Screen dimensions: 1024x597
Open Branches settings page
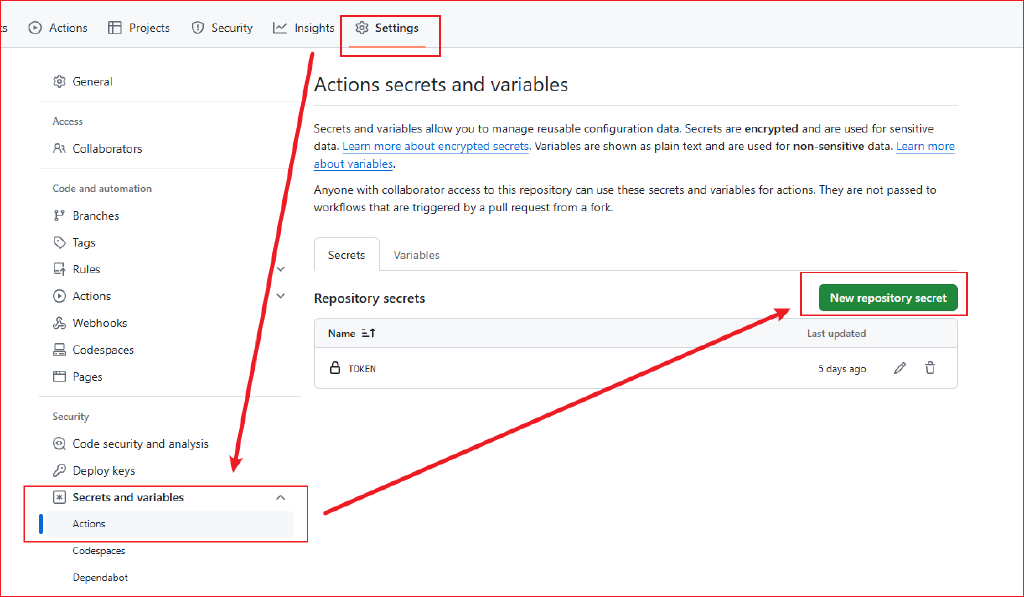tap(95, 216)
